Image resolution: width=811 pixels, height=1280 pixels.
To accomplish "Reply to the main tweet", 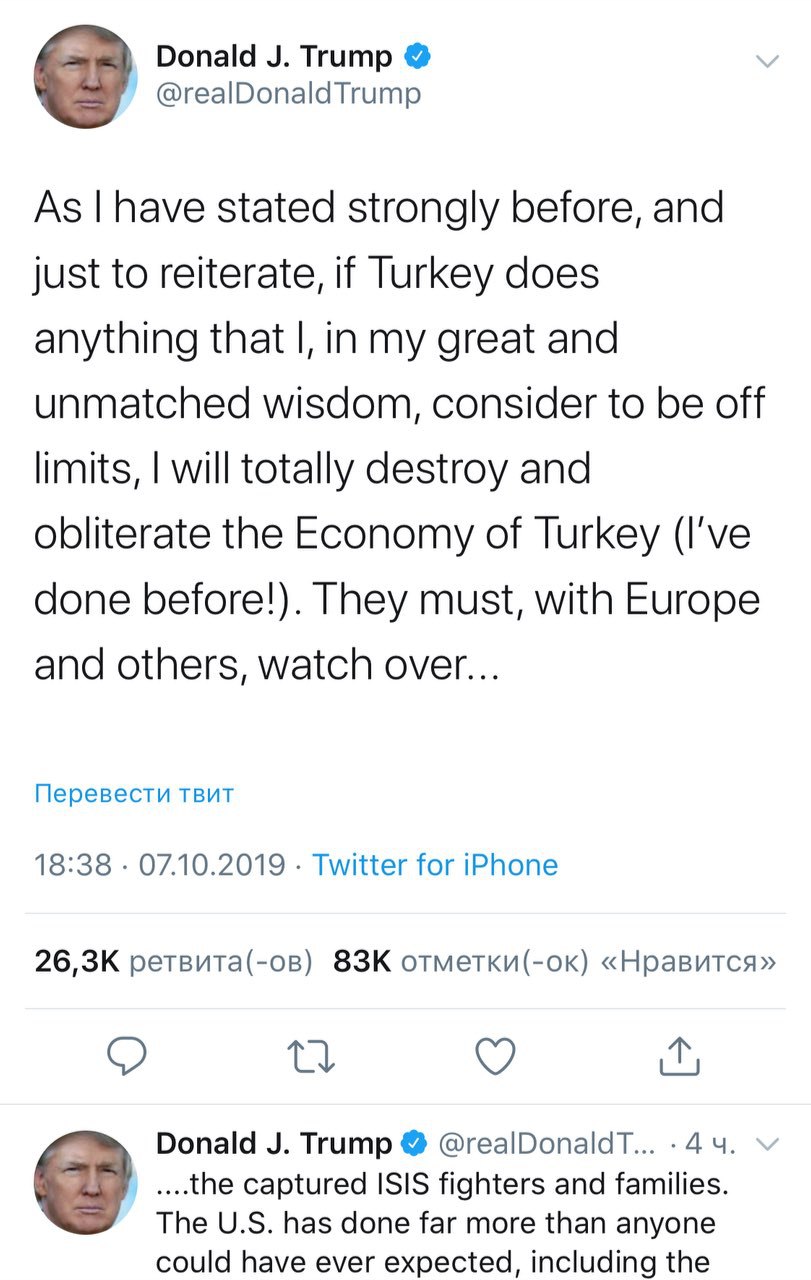I will [127, 1056].
